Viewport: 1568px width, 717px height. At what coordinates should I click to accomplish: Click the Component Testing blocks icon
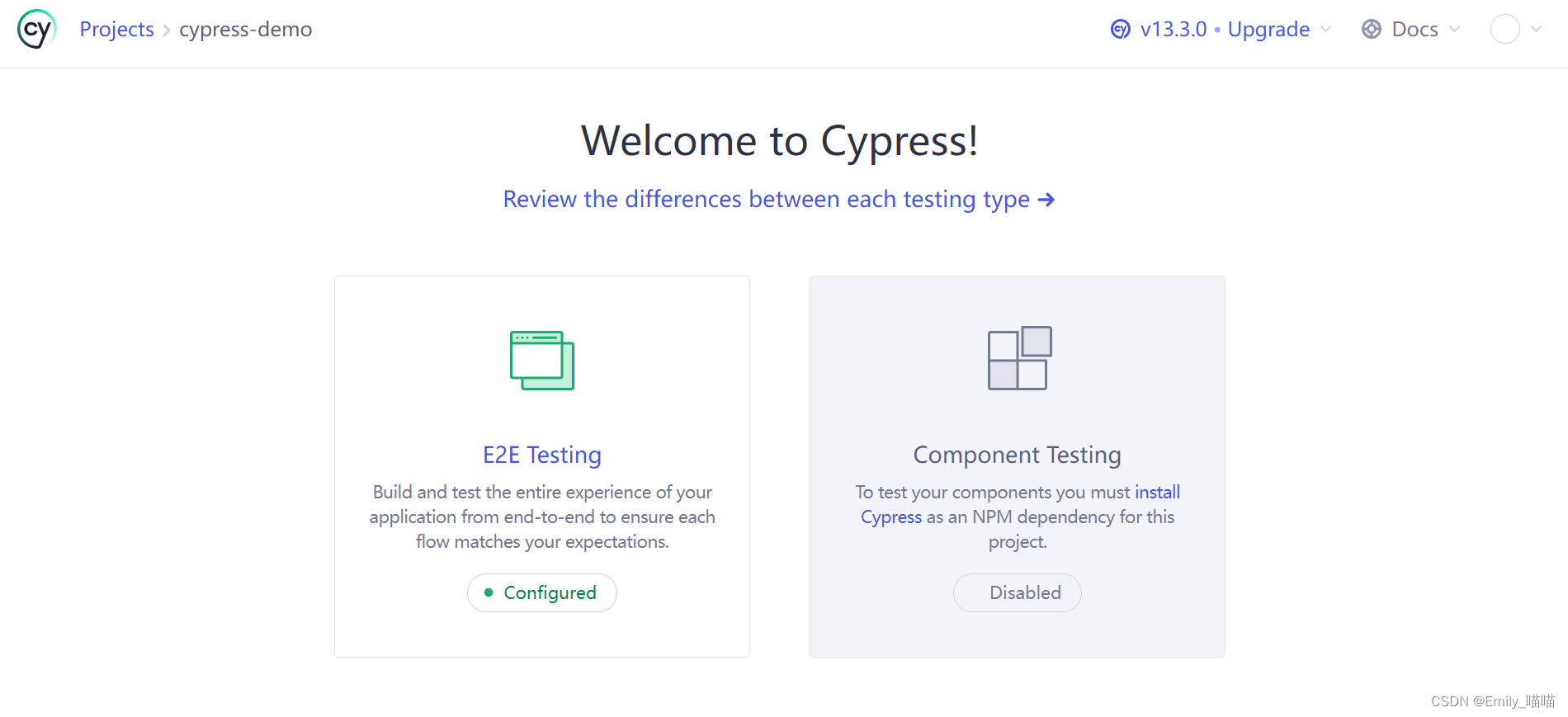(1020, 358)
